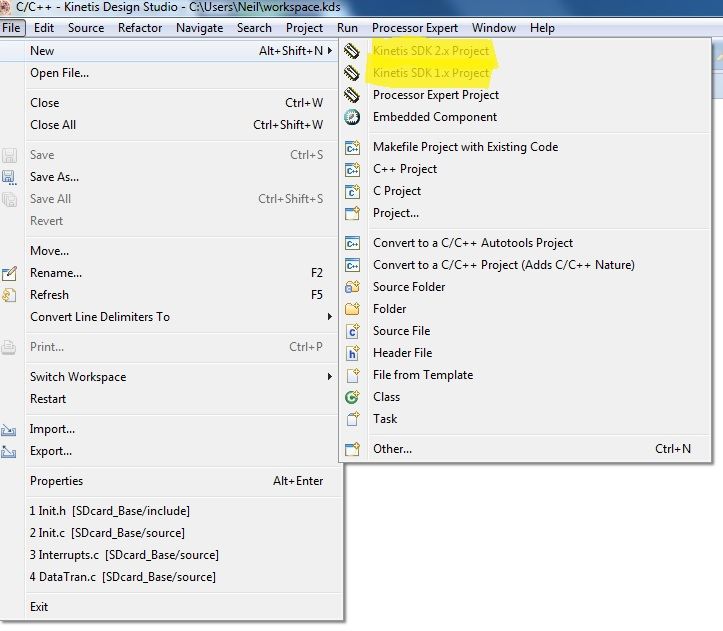The height and width of the screenshot is (631, 723).
Task: Click the green Class icon
Action: pos(352,397)
